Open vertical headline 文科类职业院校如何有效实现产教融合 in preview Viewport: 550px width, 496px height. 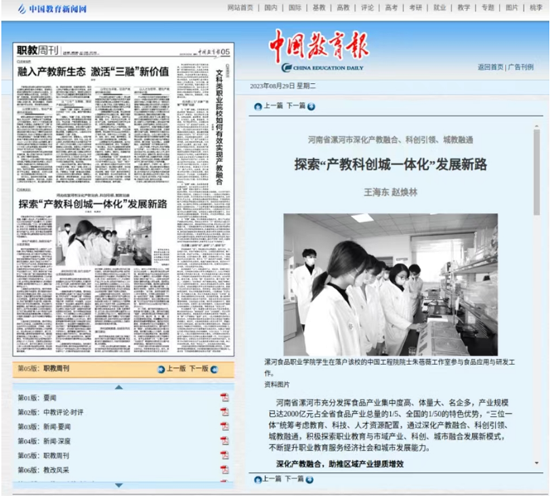tap(219, 127)
